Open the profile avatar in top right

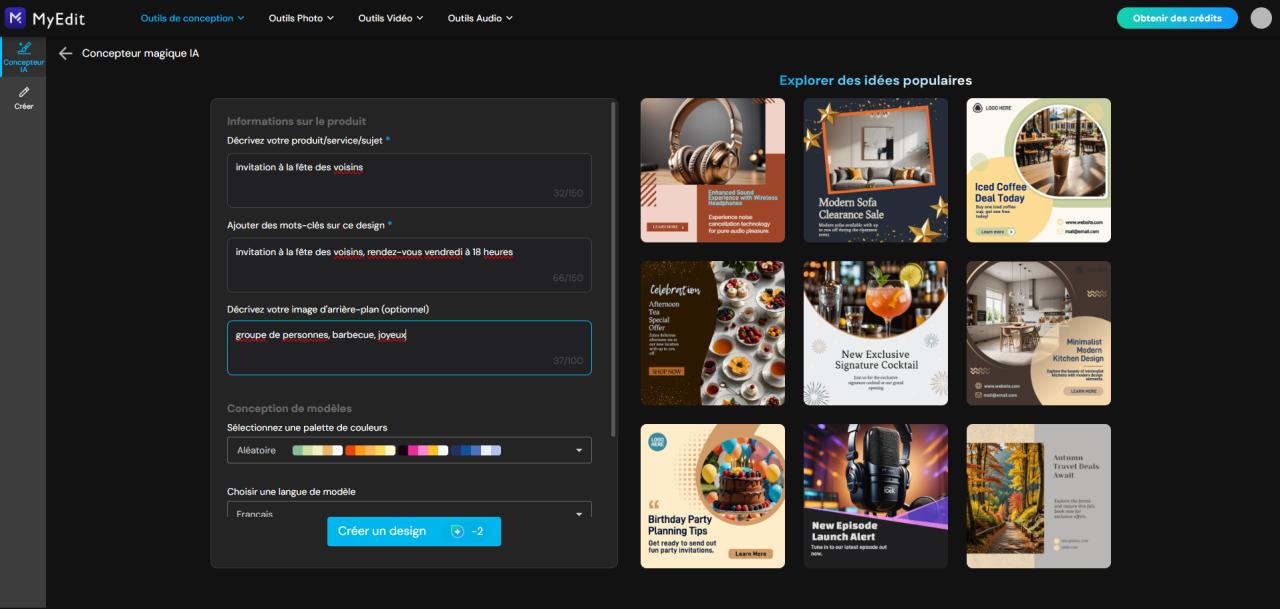click(x=1260, y=17)
